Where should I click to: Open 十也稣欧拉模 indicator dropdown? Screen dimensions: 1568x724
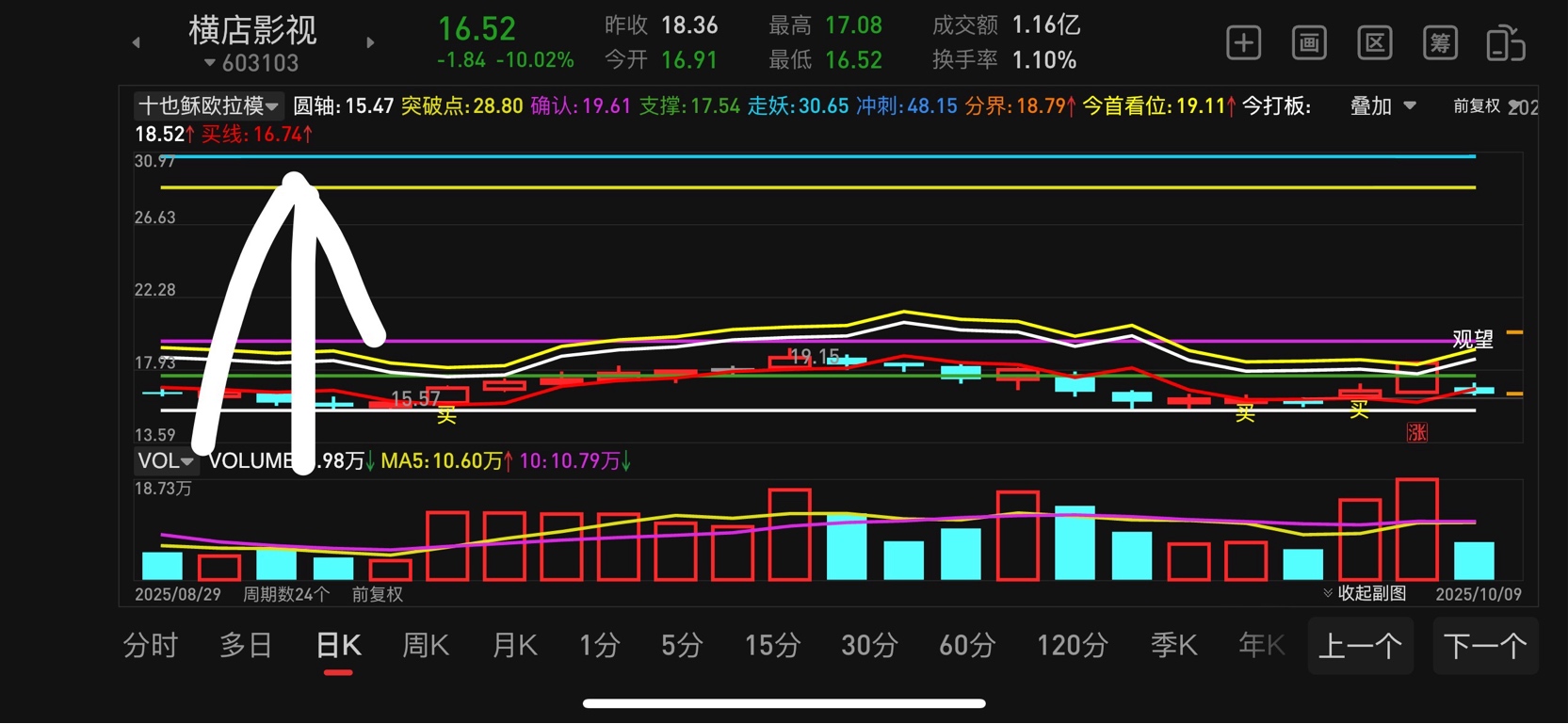207,105
